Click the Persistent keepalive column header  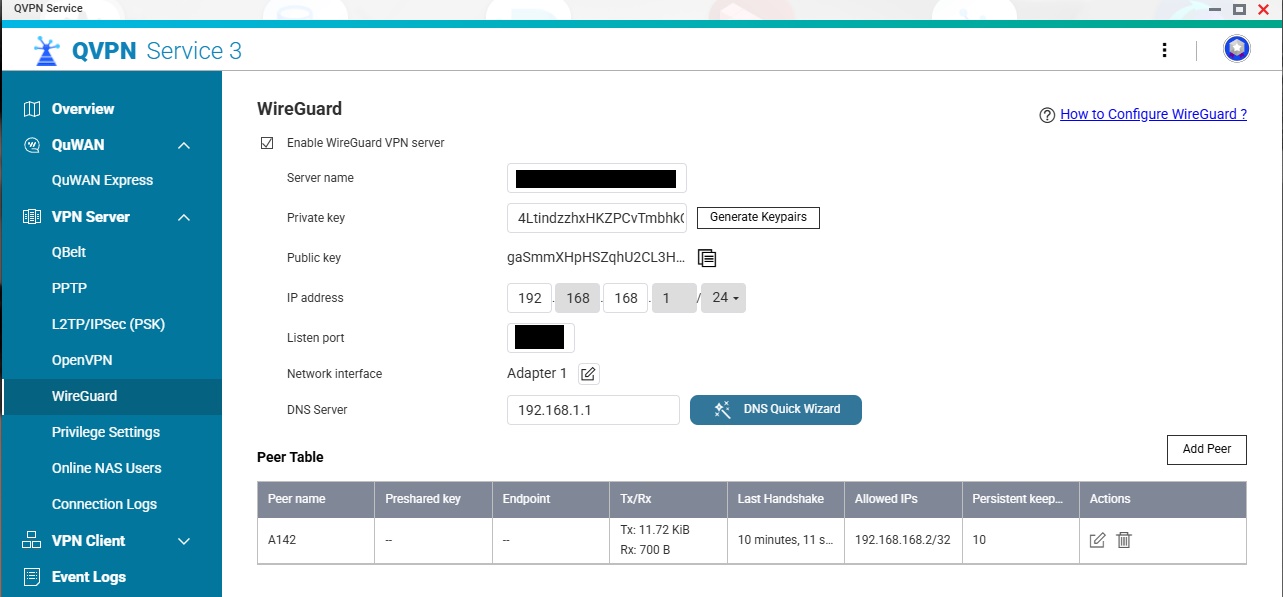(1021, 499)
